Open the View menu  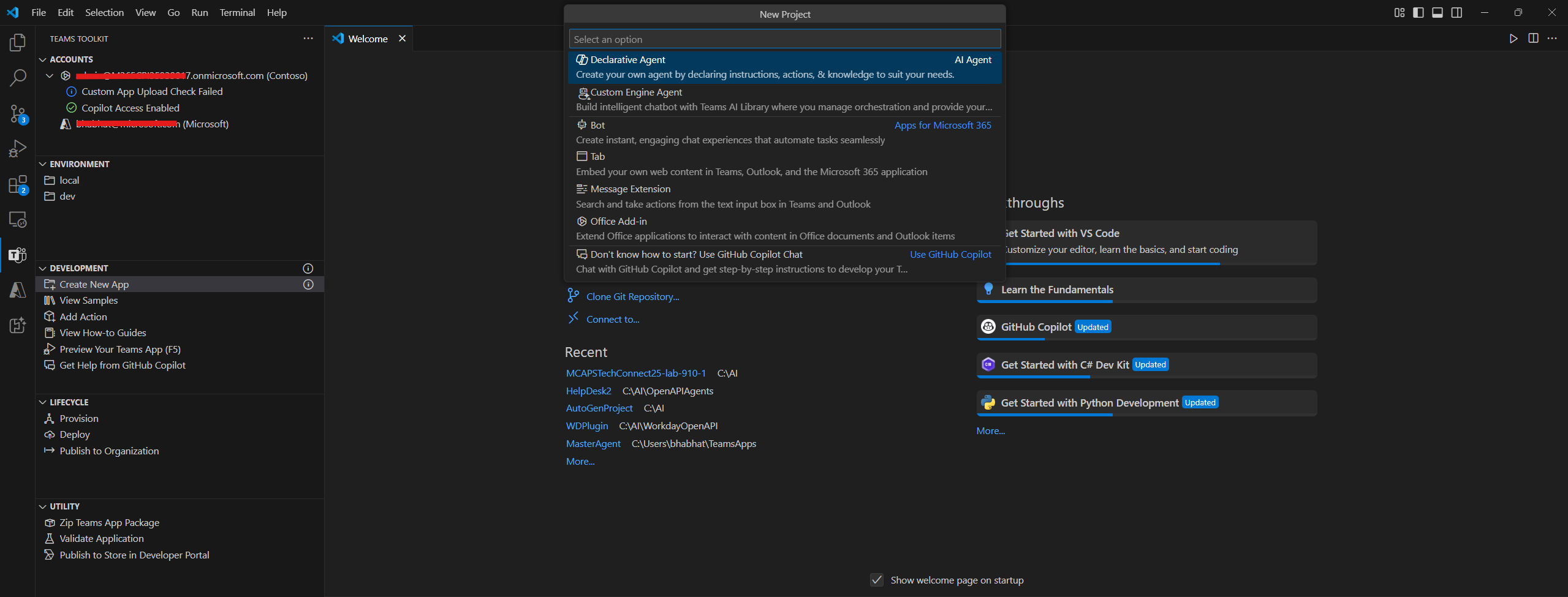(145, 12)
